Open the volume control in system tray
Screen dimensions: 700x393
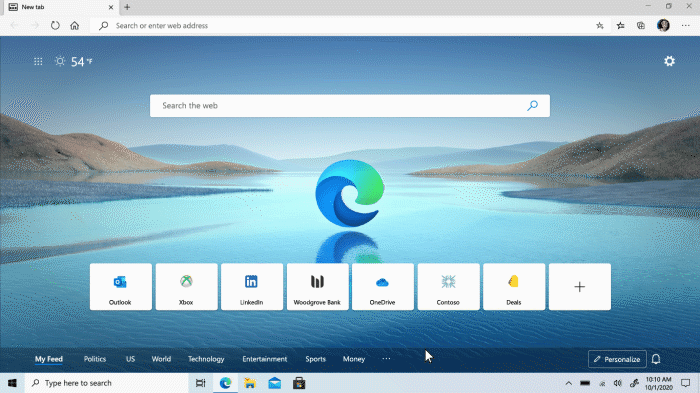[x=617, y=383]
